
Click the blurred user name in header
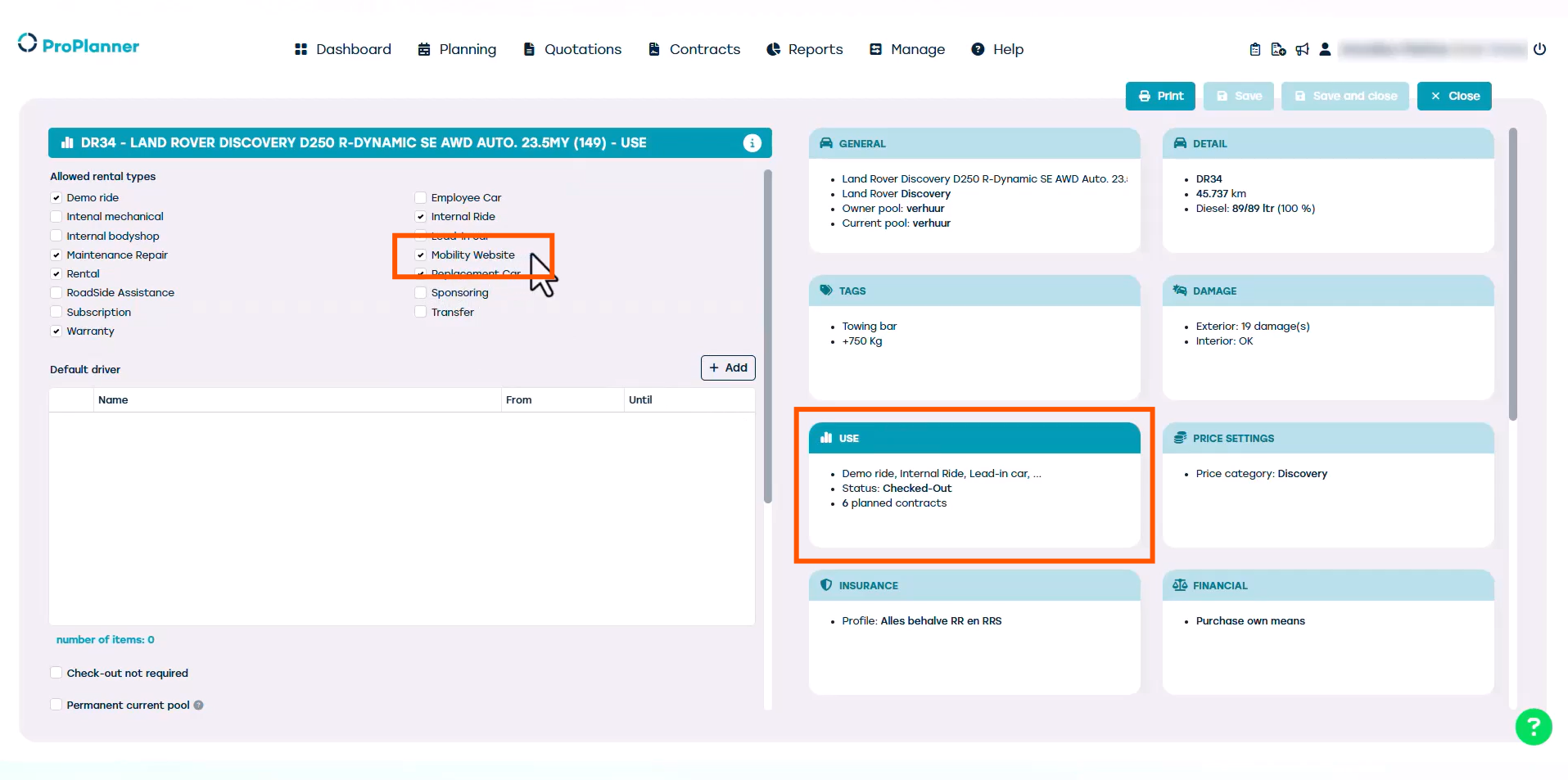1433,49
